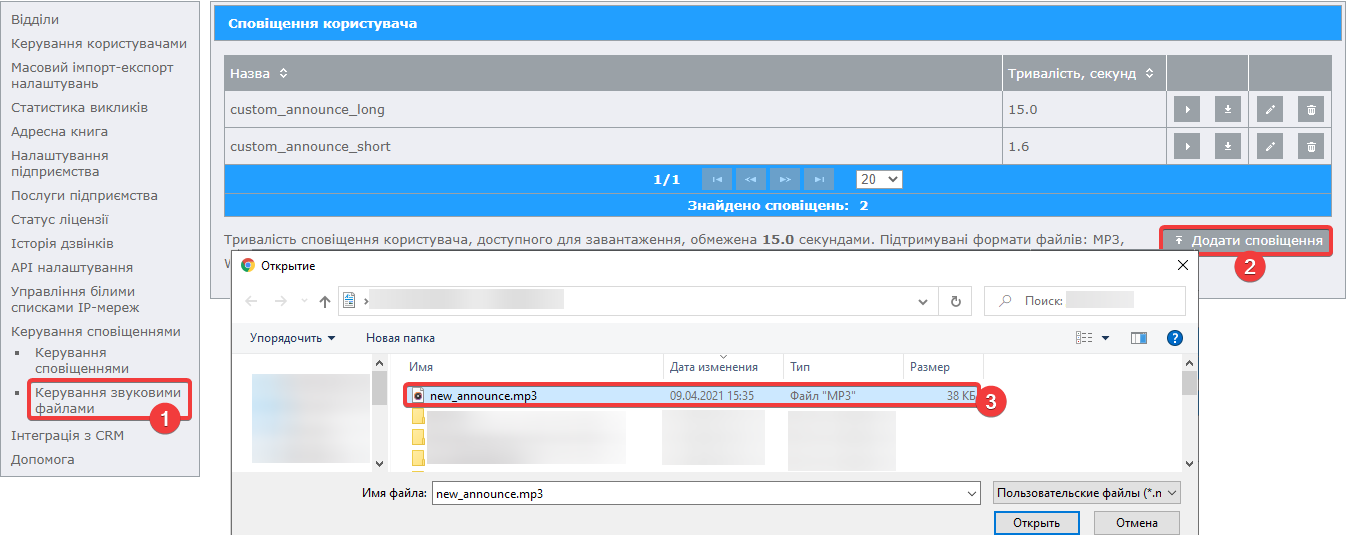Click the Додати сповіщення button

tap(1247, 241)
